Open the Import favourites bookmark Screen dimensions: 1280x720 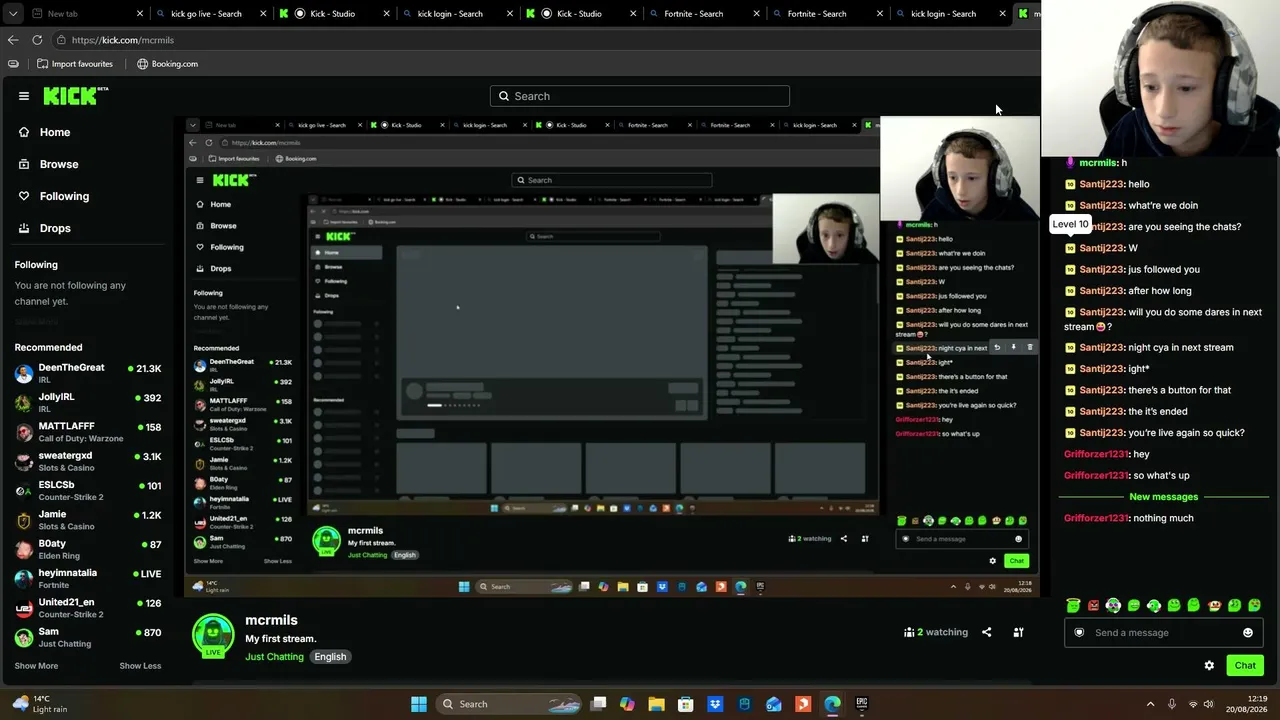pos(75,64)
